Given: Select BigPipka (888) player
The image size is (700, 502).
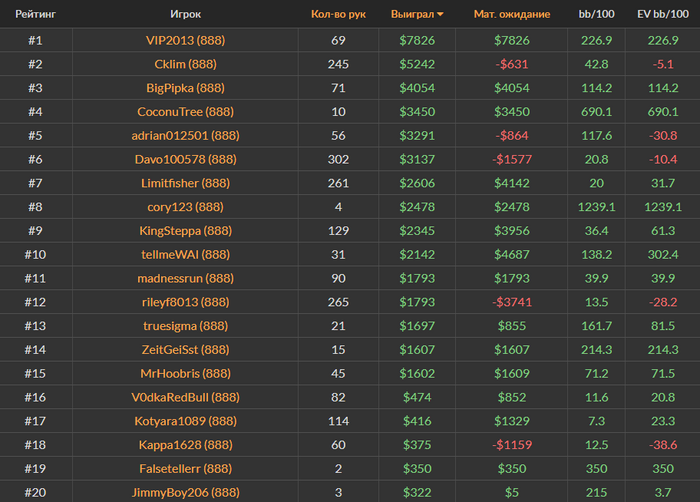Looking at the screenshot, I should pyautogui.click(x=185, y=88).
